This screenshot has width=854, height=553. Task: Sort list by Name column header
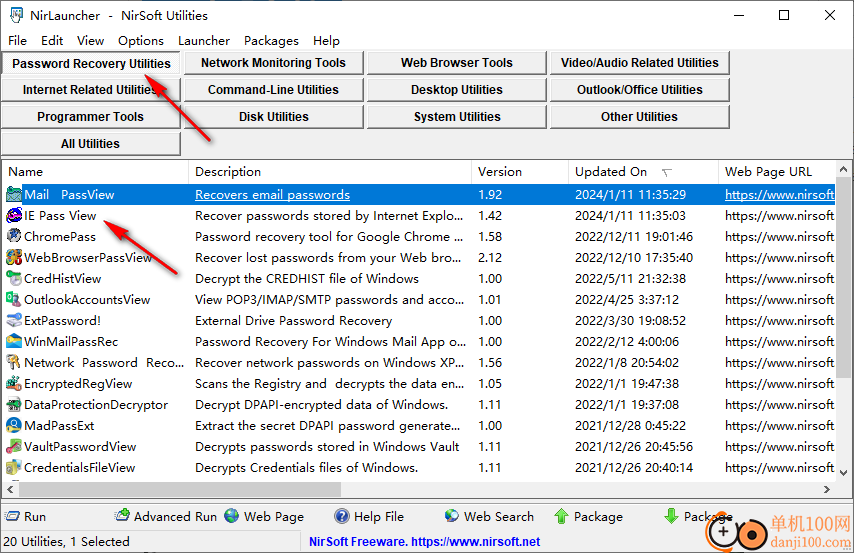[x=96, y=172]
